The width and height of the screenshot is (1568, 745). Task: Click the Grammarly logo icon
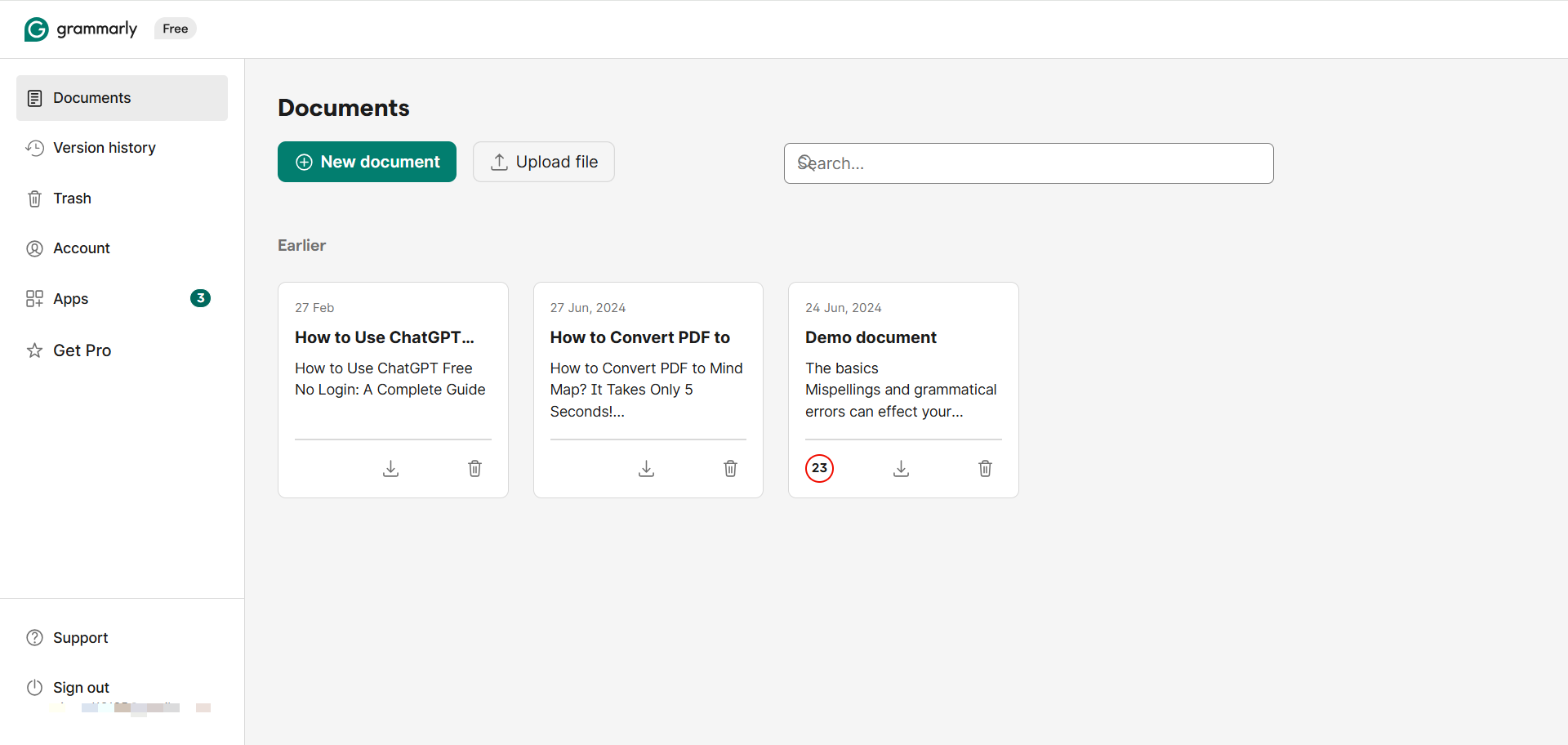pyautogui.click(x=36, y=29)
